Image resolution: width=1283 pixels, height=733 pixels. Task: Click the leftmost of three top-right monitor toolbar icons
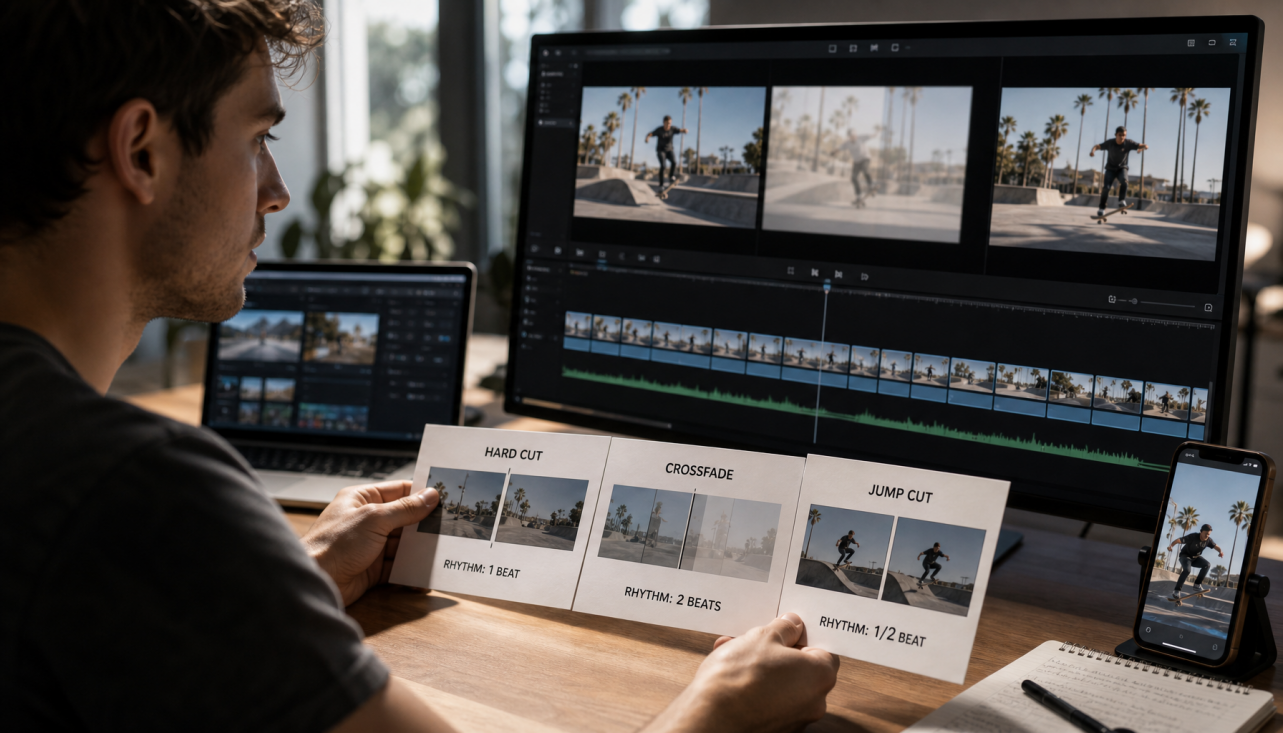click(x=1191, y=43)
